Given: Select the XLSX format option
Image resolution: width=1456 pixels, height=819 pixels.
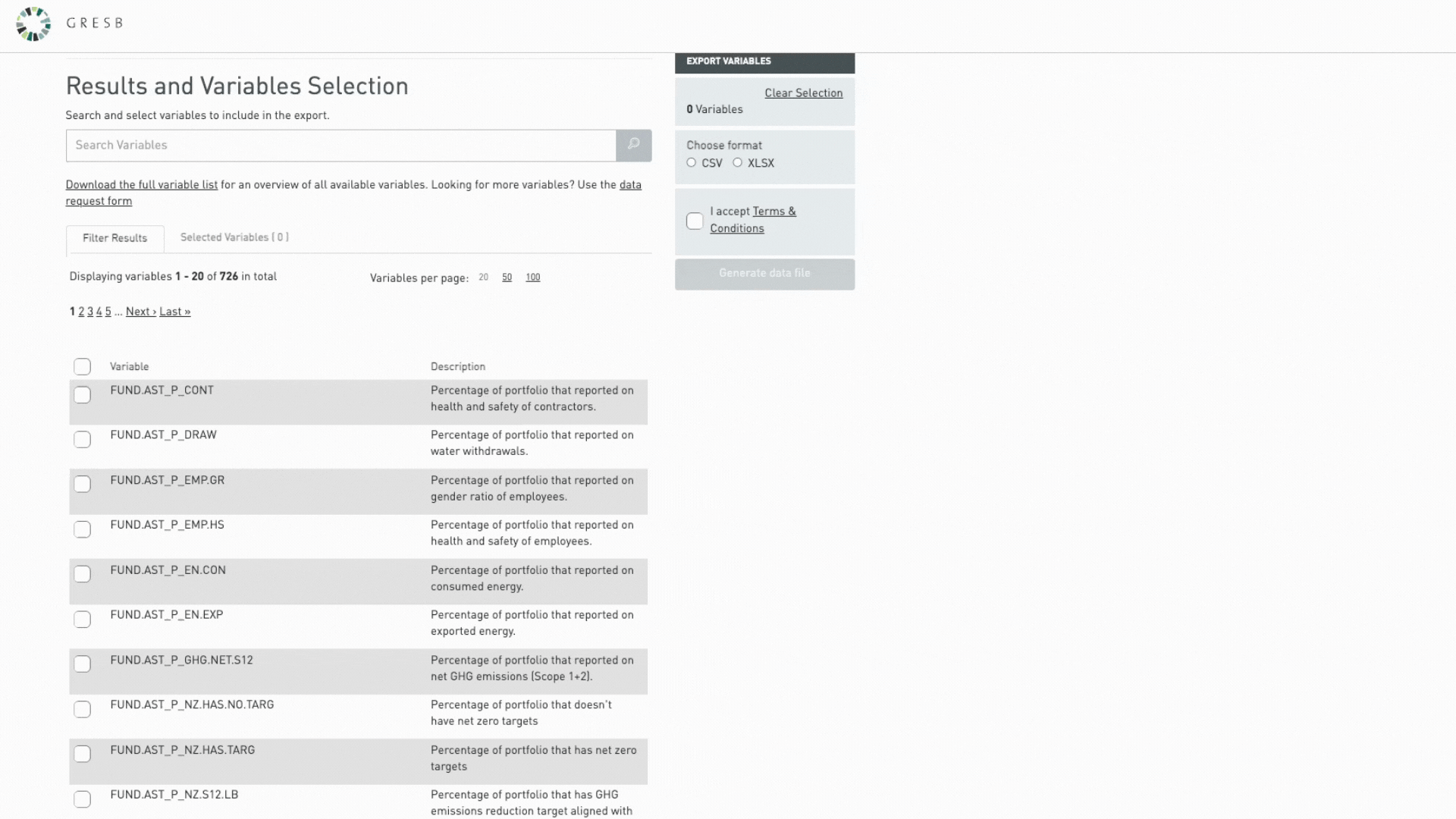Looking at the screenshot, I should tap(737, 163).
